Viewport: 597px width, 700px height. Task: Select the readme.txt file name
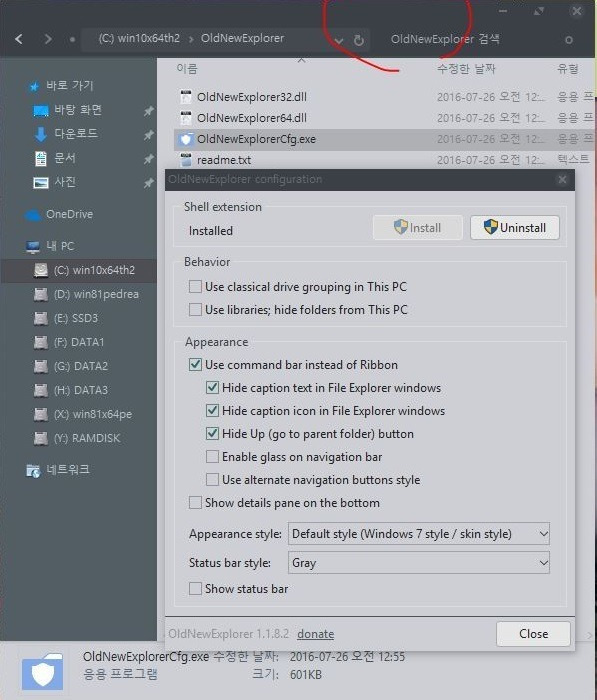click(224, 160)
